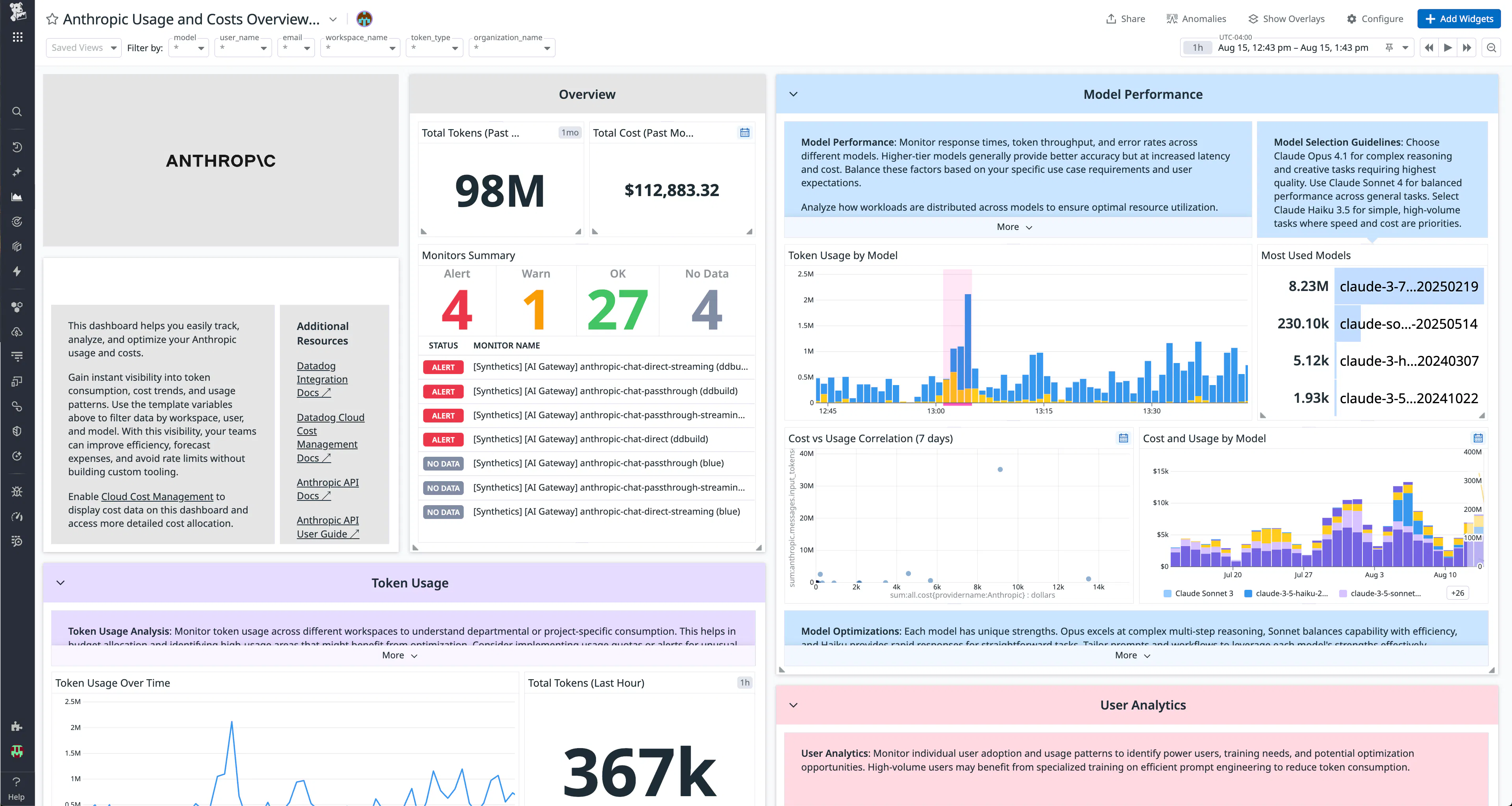Open the Logs filter icon in the sidebar
The height and width of the screenshot is (806, 1512).
(x=17, y=356)
